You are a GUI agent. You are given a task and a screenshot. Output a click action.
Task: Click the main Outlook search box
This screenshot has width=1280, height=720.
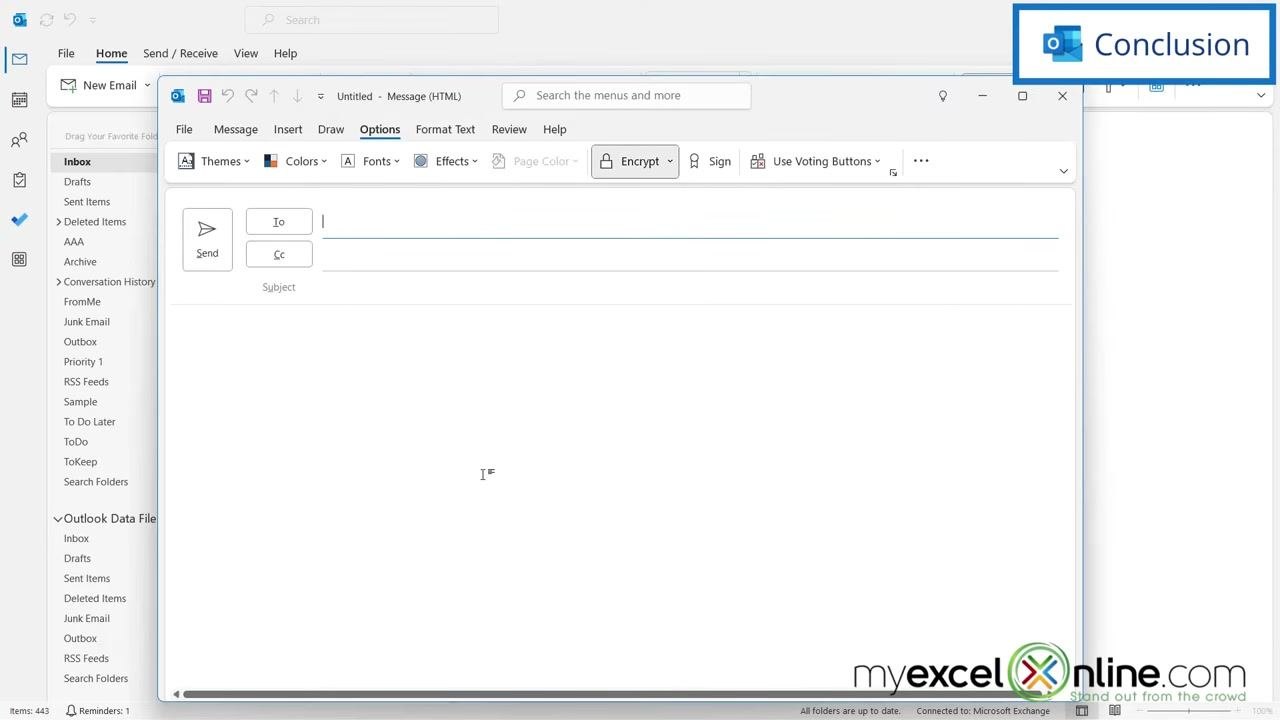coord(372,20)
